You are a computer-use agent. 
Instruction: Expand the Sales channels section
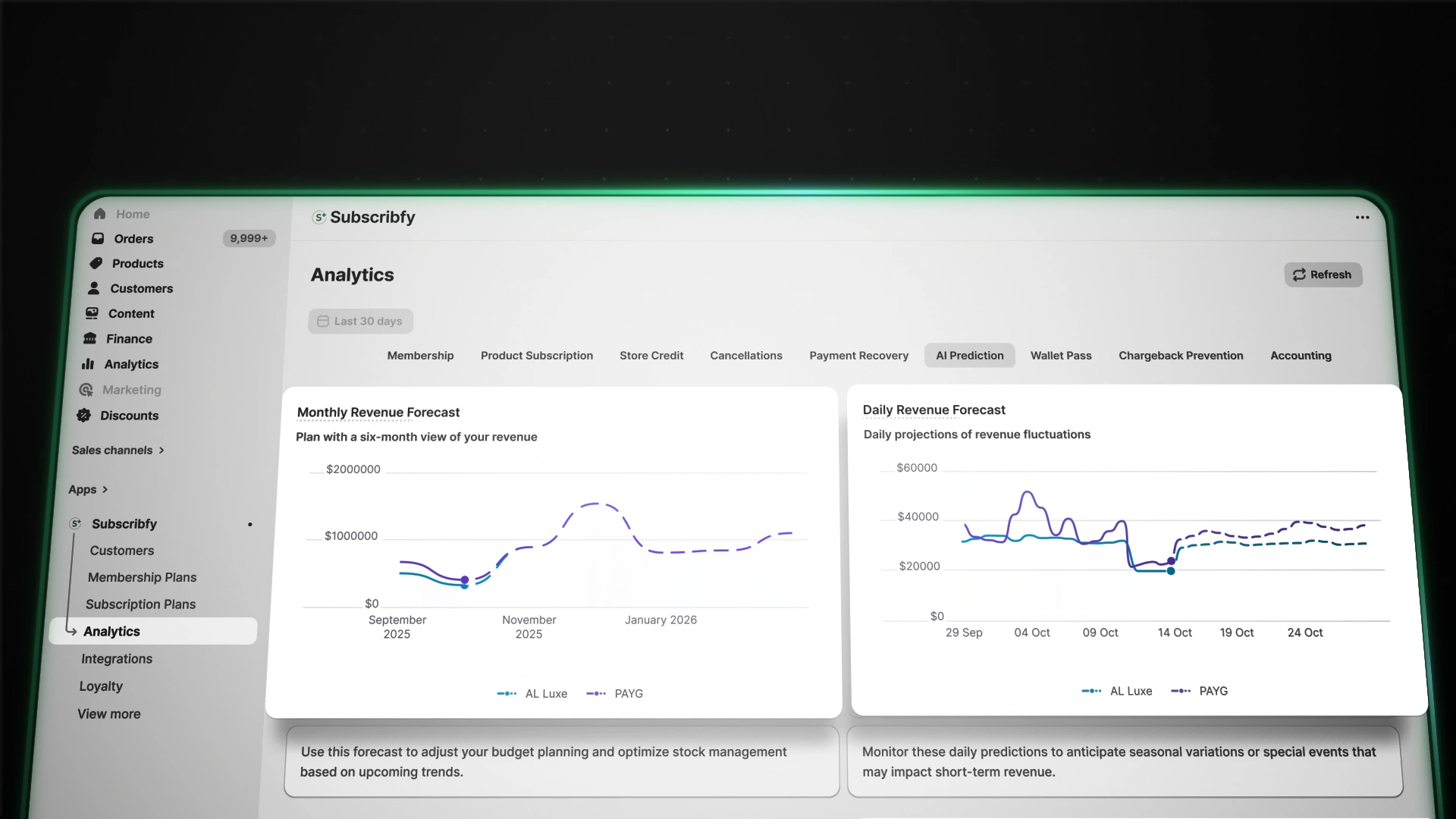coord(118,450)
